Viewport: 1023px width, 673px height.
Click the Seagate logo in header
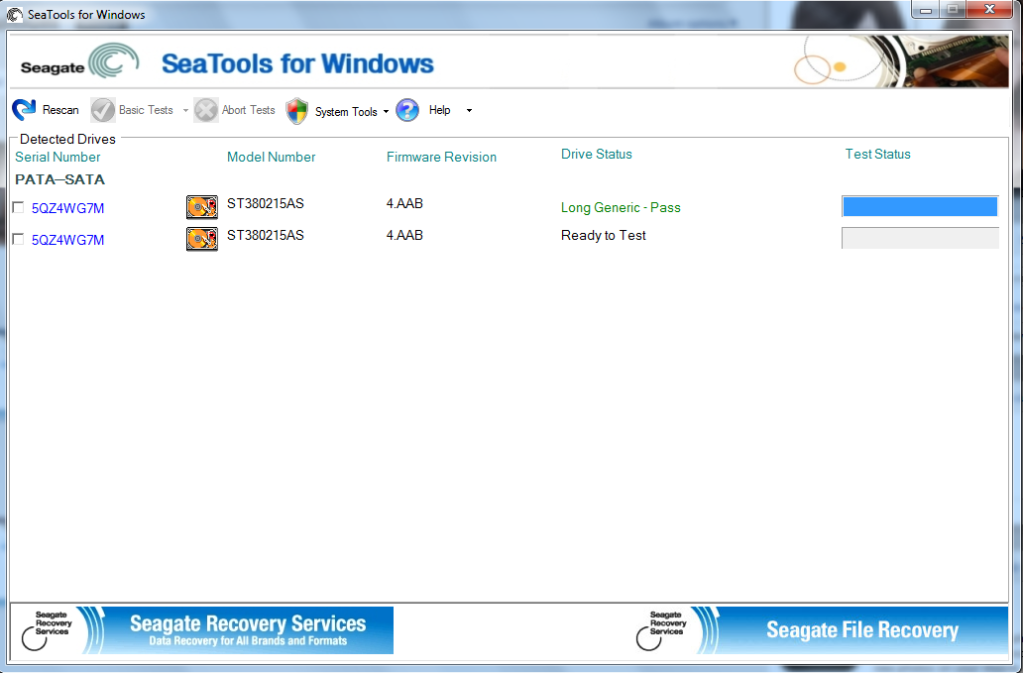[x=80, y=62]
